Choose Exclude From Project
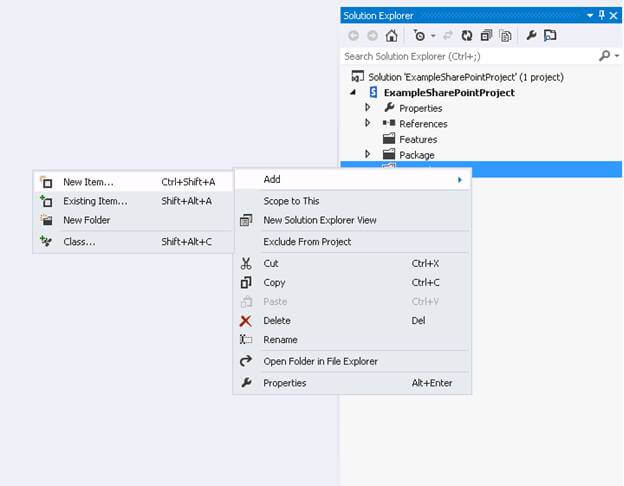This screenshot has width=624, height=486. point(352,242)
